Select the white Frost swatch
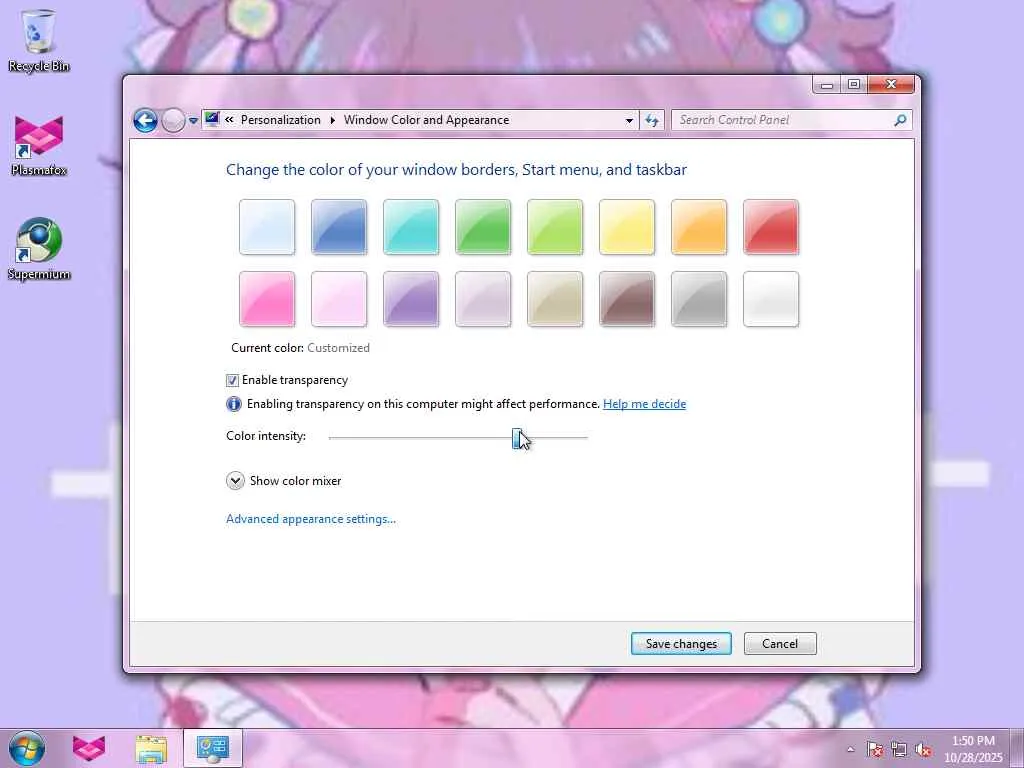This screenshot has width=1024, height=768. click(x=771, y=299)
